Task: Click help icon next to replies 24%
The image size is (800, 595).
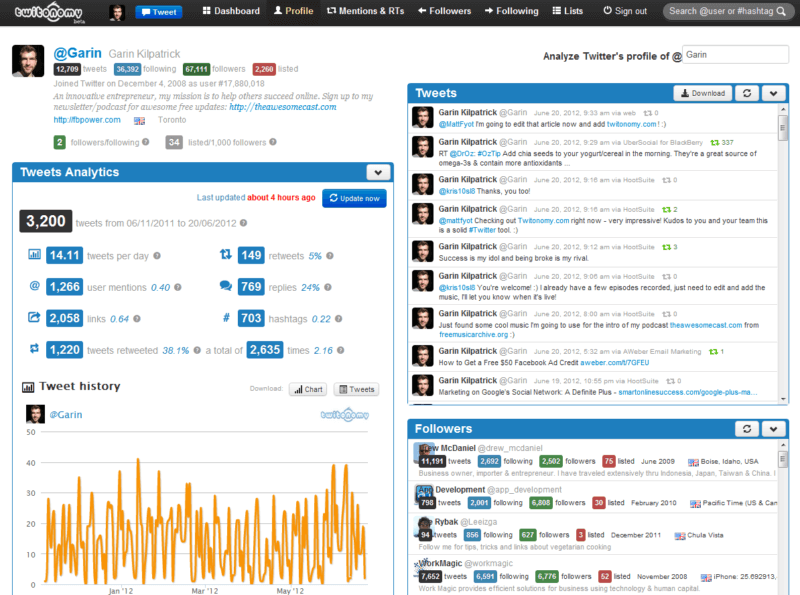Action: [328, 287]
